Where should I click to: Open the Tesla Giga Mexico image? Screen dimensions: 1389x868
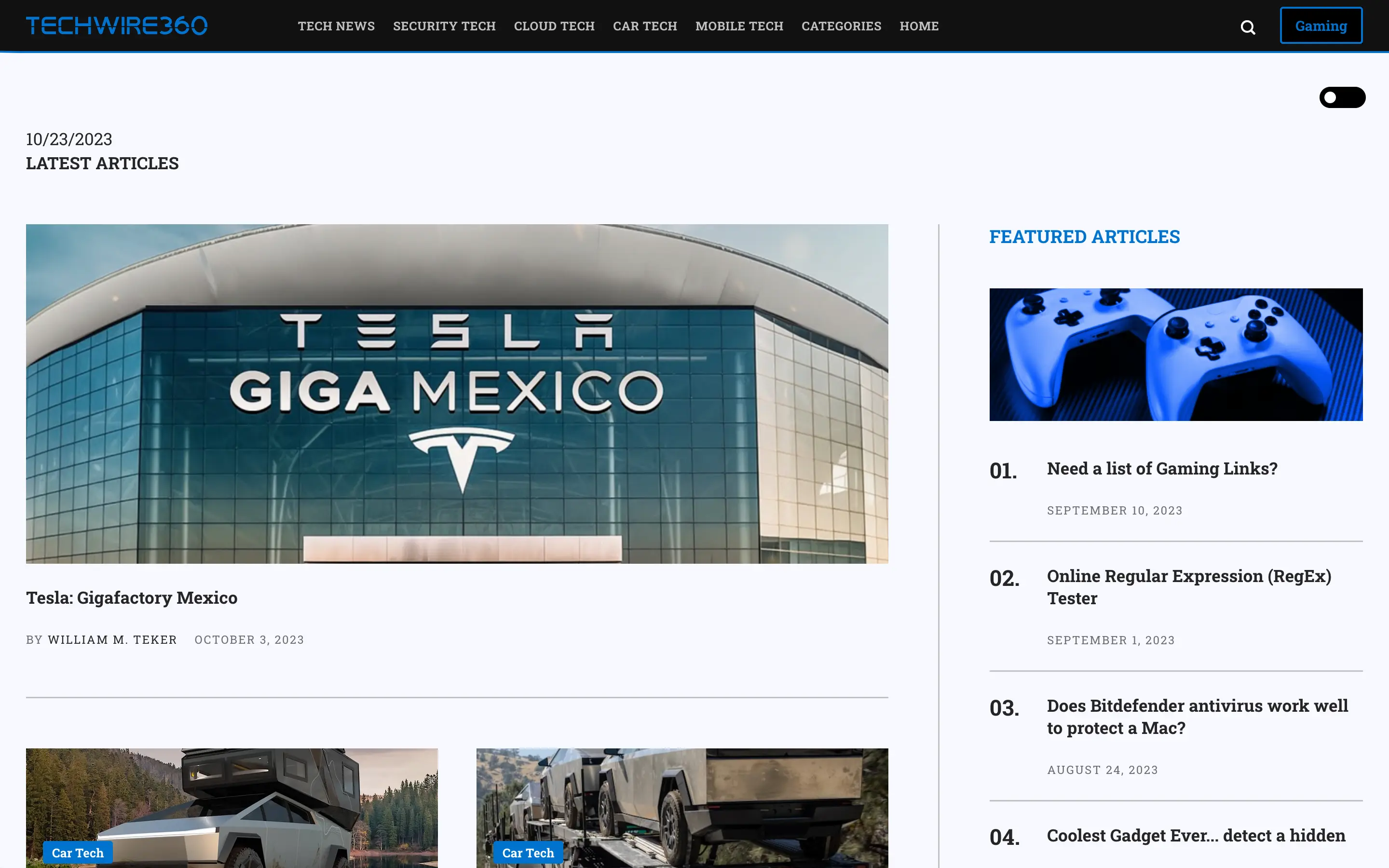point(457,394)
